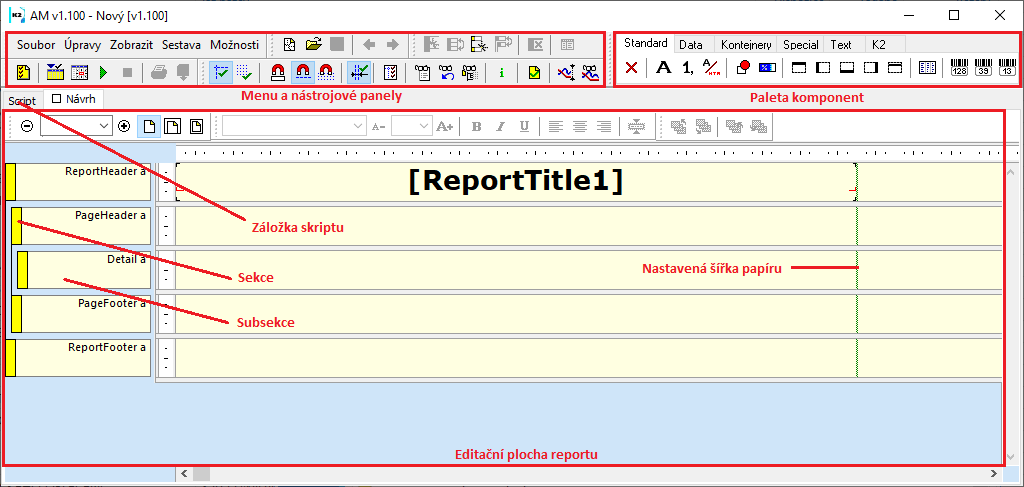Click the first glasses-and-list icon
The image size is (1024, 487).
click(423, 72)
